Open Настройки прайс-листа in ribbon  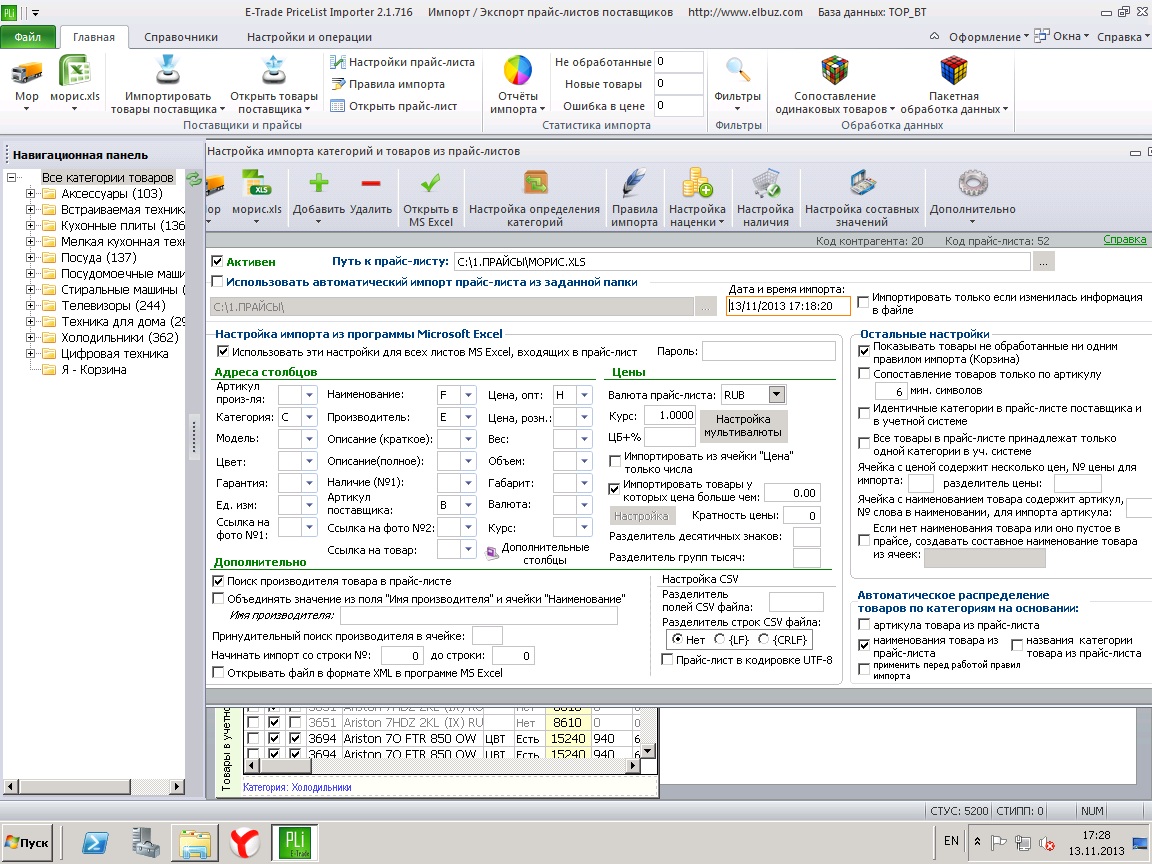pyautogui.click(x=403, y=62)
